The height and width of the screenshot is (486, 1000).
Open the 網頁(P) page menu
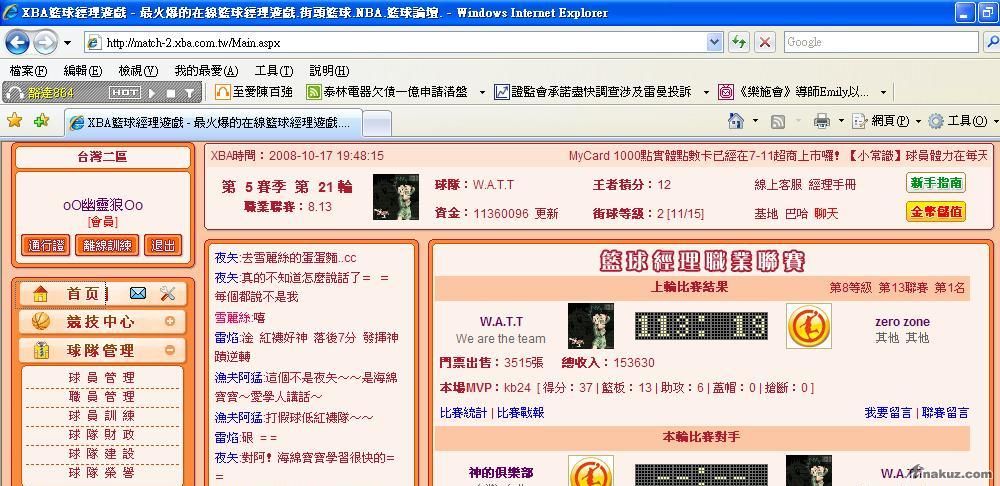pos(886,121)
